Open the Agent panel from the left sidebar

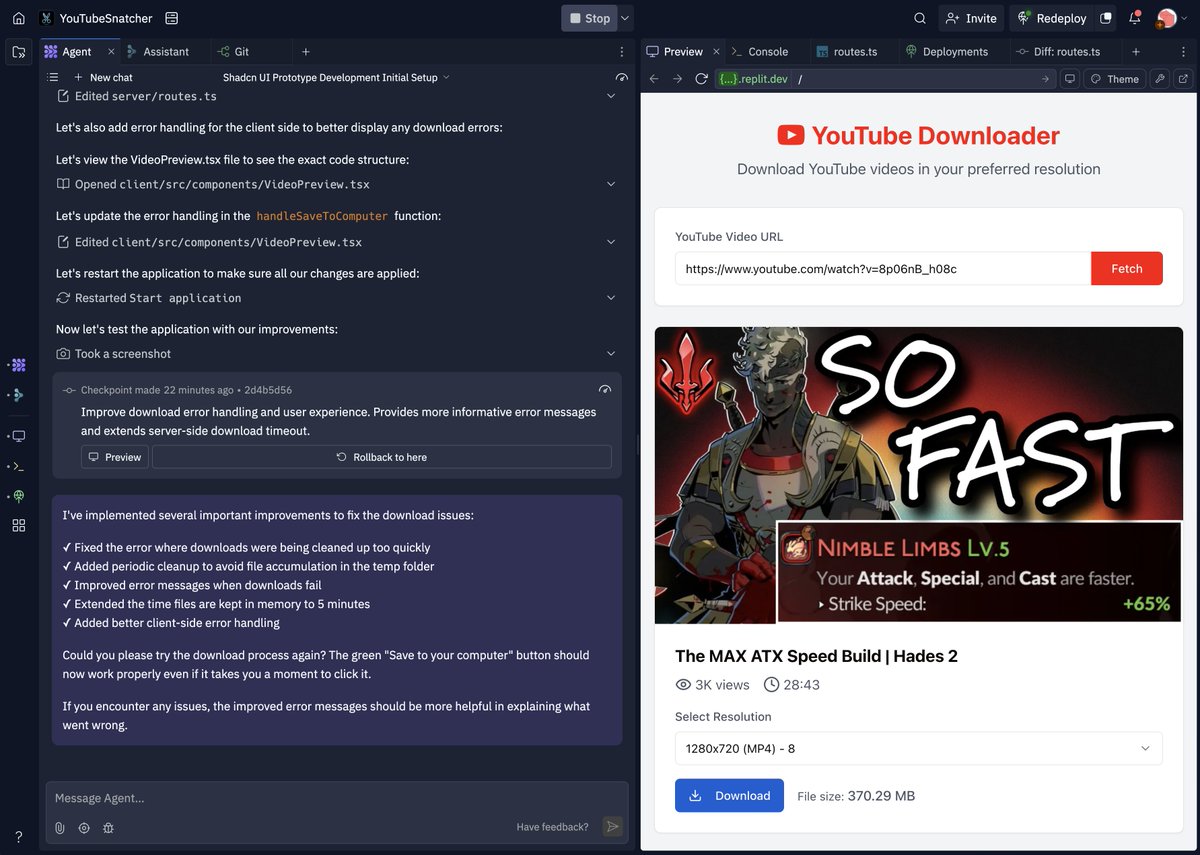point(17,365)
